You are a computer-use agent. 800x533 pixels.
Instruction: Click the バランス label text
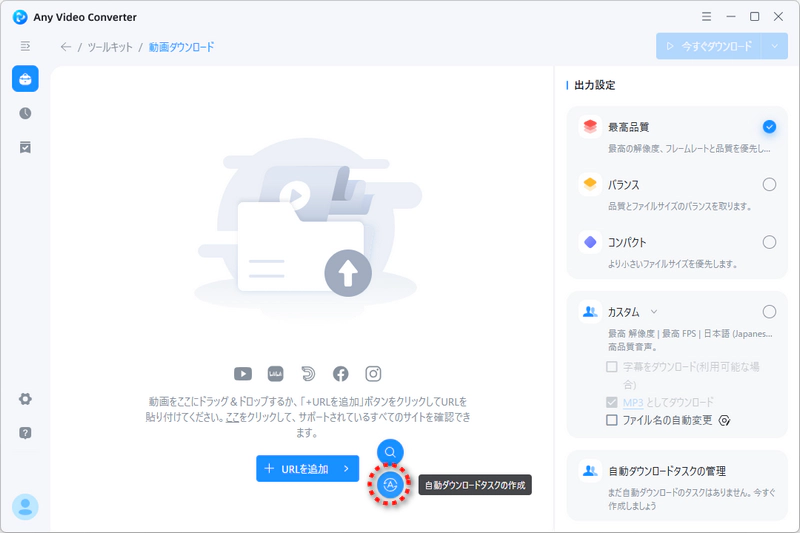coord(623,185)
